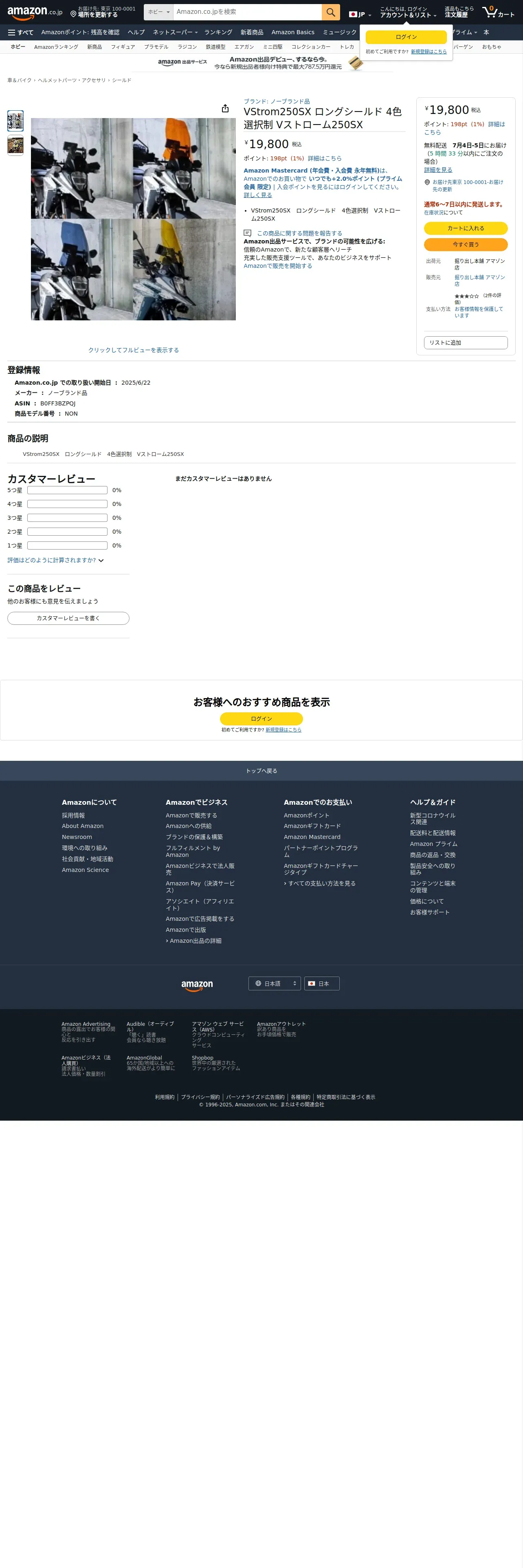Click the 1つ星 rating bar
This screenshot has width=523, height=1568.
(68, 545)
